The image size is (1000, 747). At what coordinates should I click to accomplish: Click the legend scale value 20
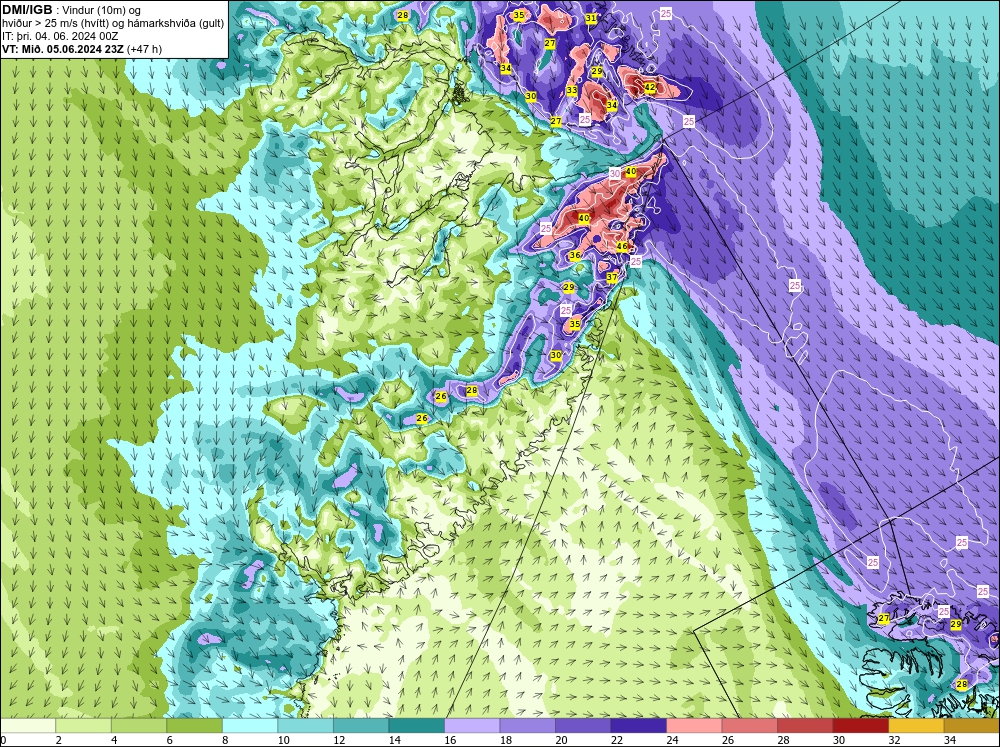(x=561, y=740)
